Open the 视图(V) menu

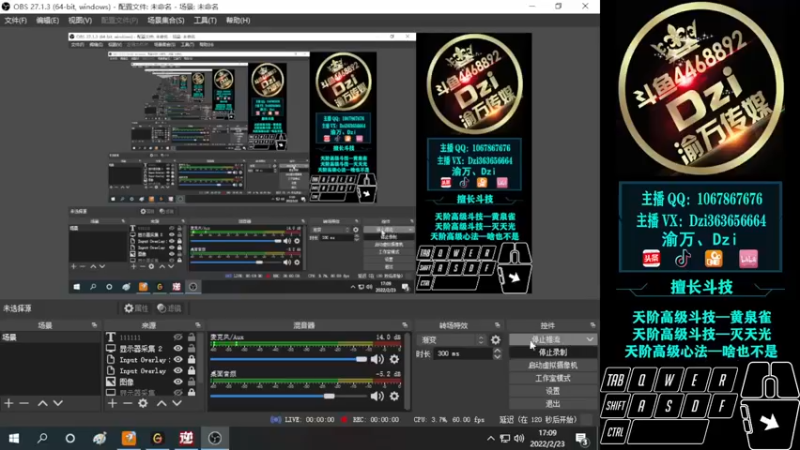pyautogui.click(x=80, y=20)
